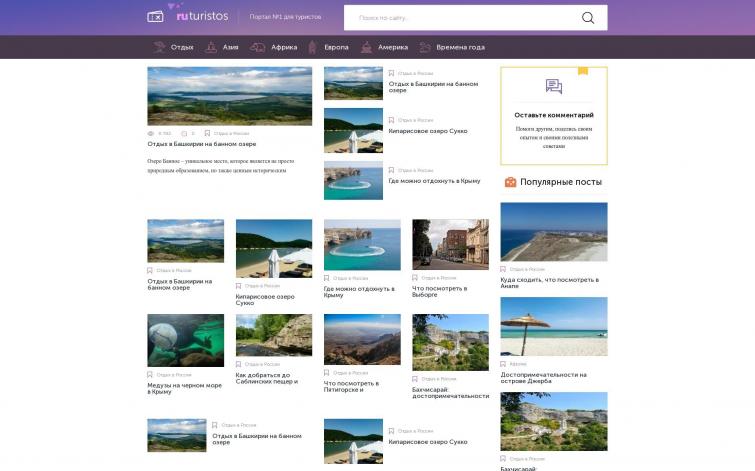The image size is (755, 471).
Task: Open the large featured Банное озеро image
Action: coord(230,96)
